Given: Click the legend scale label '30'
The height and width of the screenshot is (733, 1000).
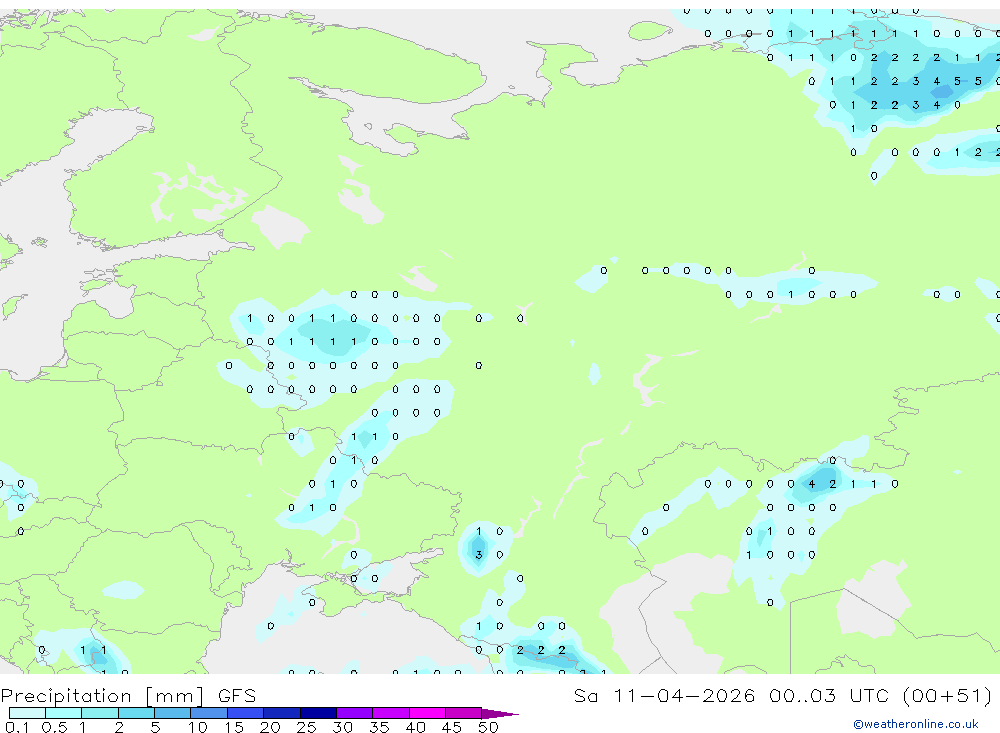Looking at the screenshot, I should point(342,727).
